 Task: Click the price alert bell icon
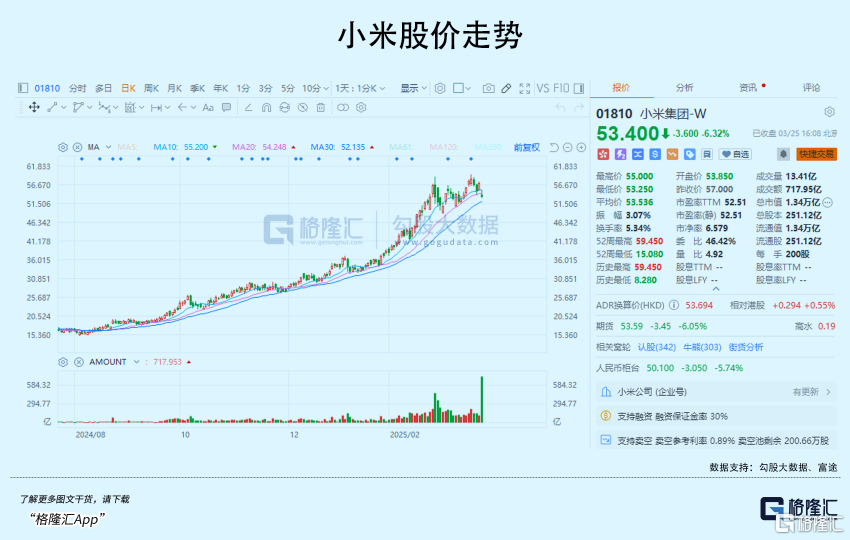tap(783, 154)
